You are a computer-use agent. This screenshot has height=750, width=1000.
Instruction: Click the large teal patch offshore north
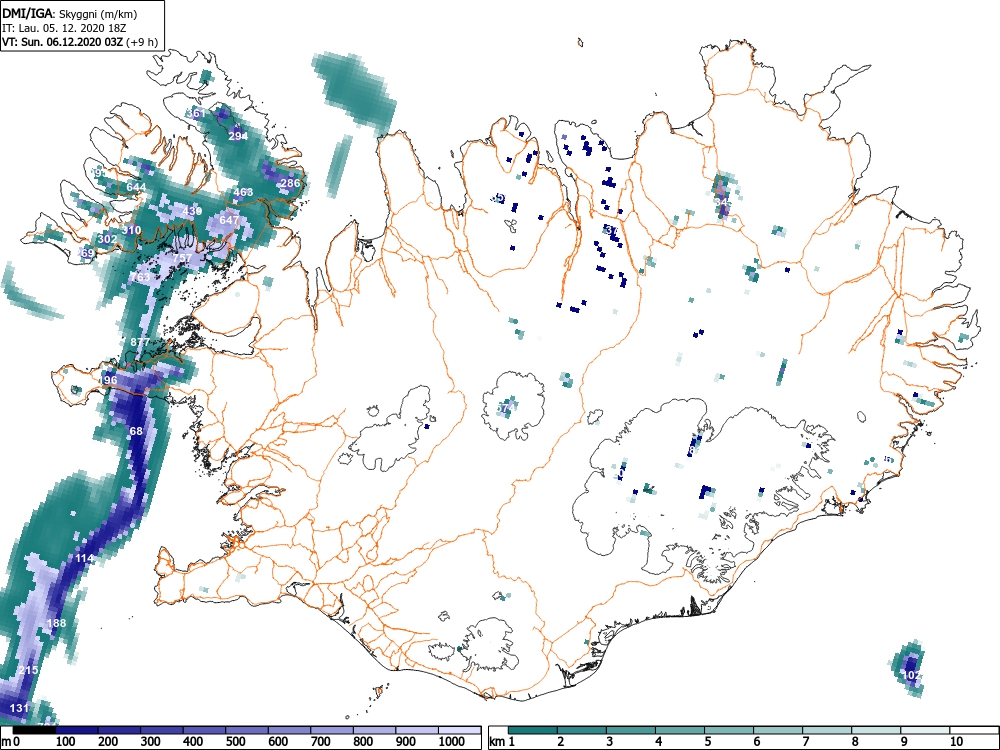(356, 92)
